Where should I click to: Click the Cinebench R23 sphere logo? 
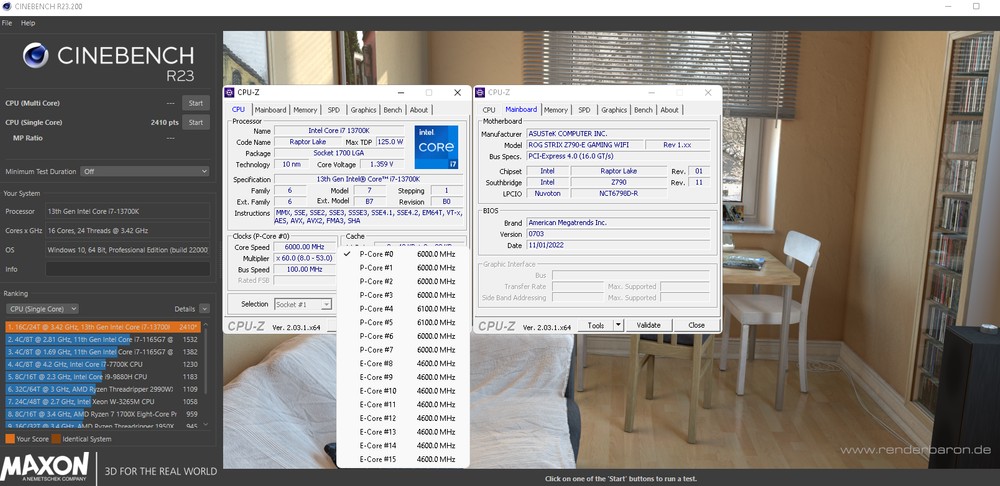click(x=36, y=55)
